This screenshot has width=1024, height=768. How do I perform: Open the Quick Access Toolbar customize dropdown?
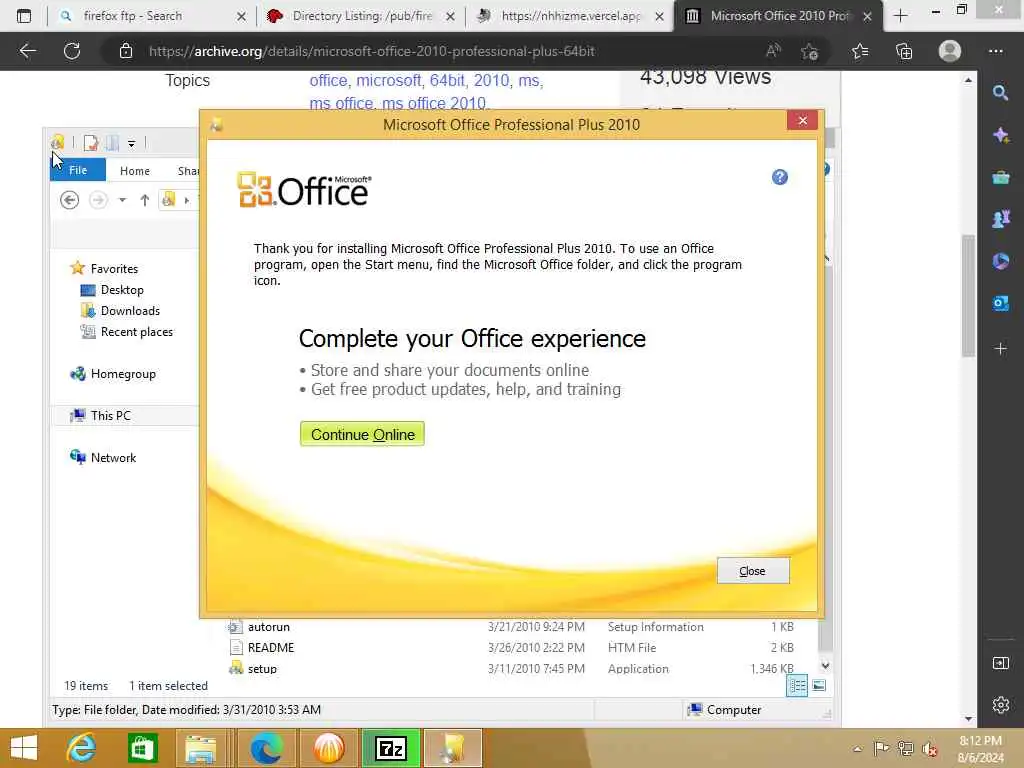(x=131, y=143)
